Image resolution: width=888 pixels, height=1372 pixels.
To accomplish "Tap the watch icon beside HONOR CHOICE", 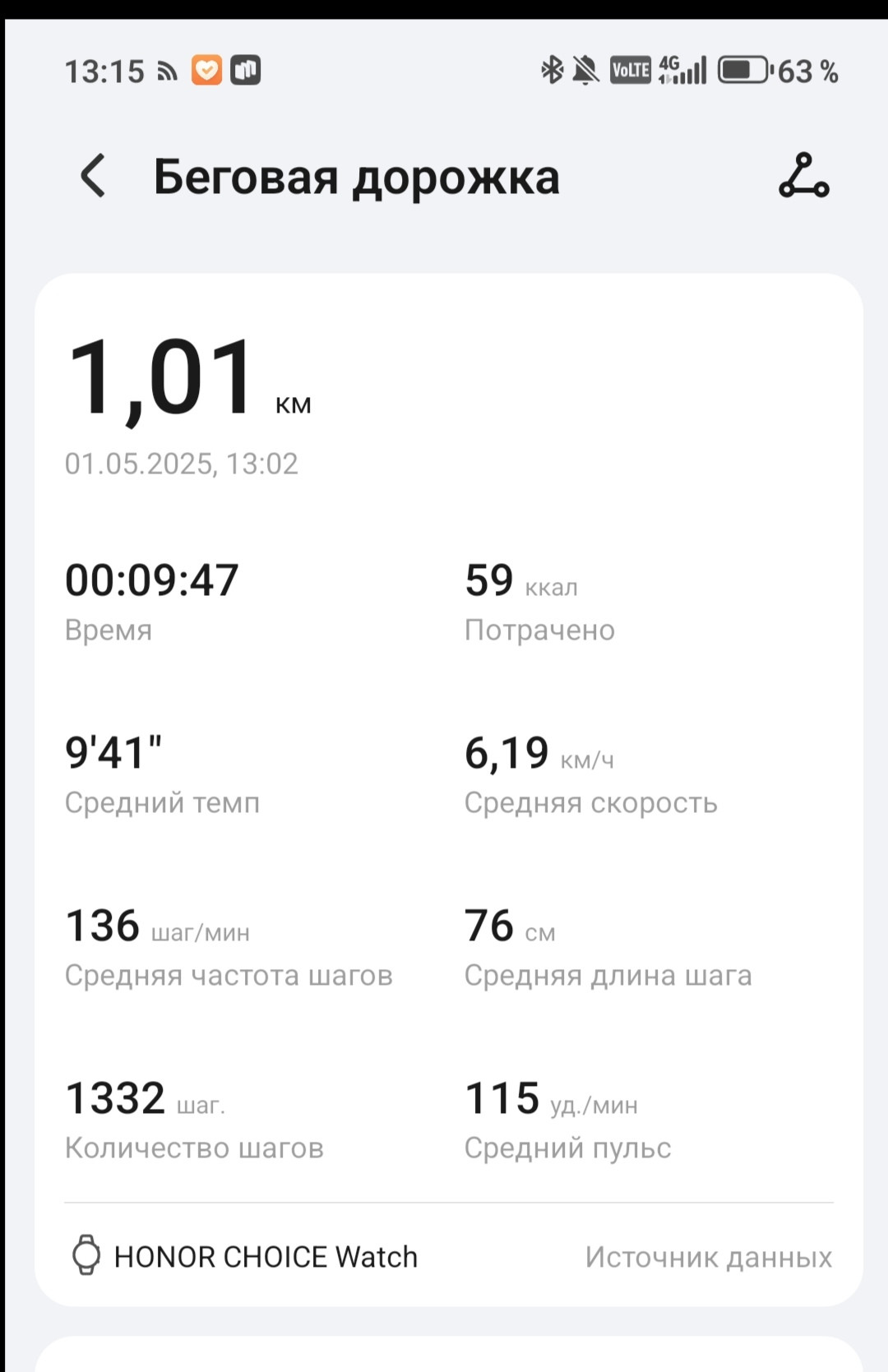I will [x=86, y=1255].
